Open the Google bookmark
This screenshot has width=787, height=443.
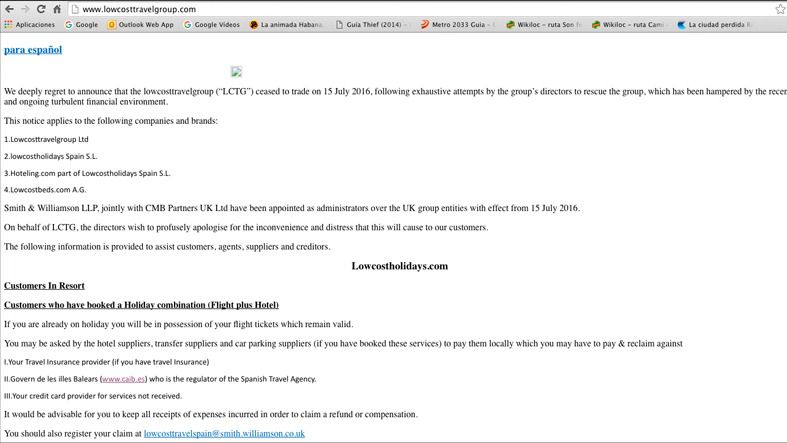click(81, 25)
